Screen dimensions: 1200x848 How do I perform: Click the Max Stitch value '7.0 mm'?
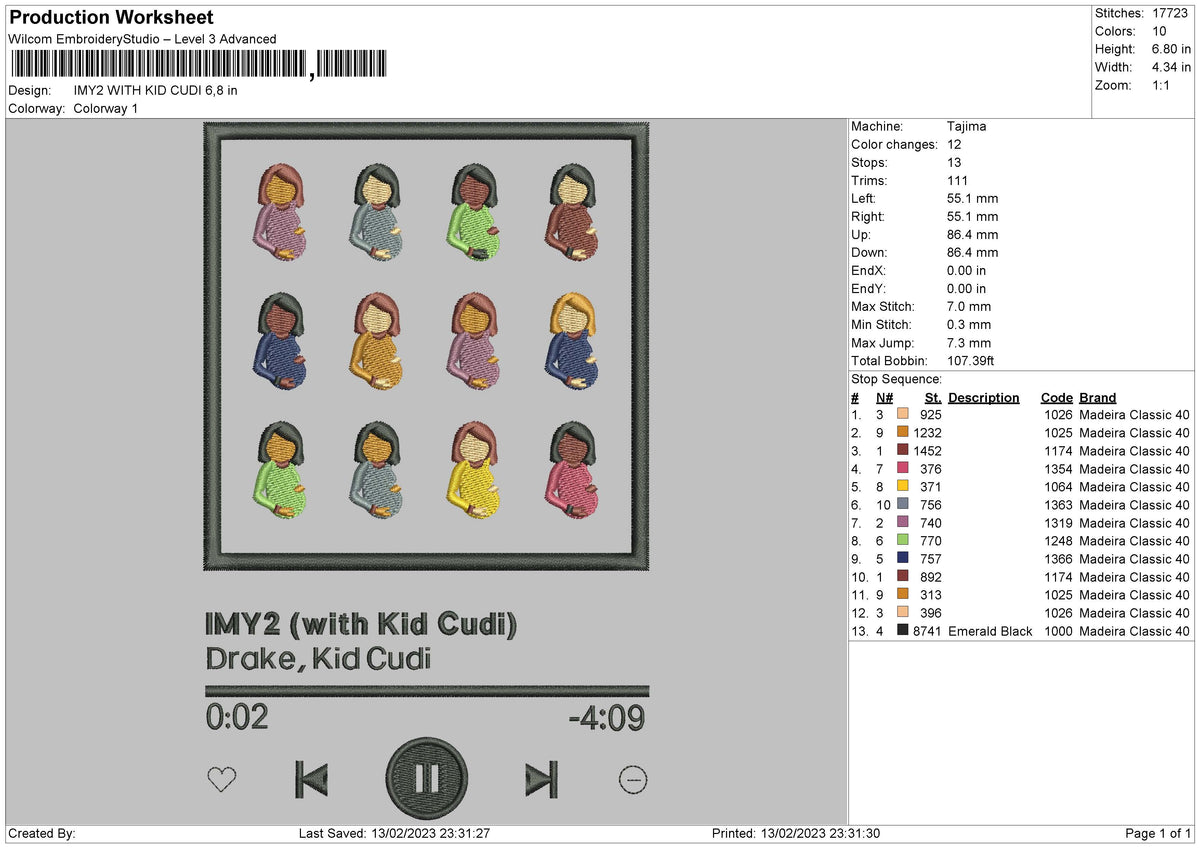pos(969,306)
